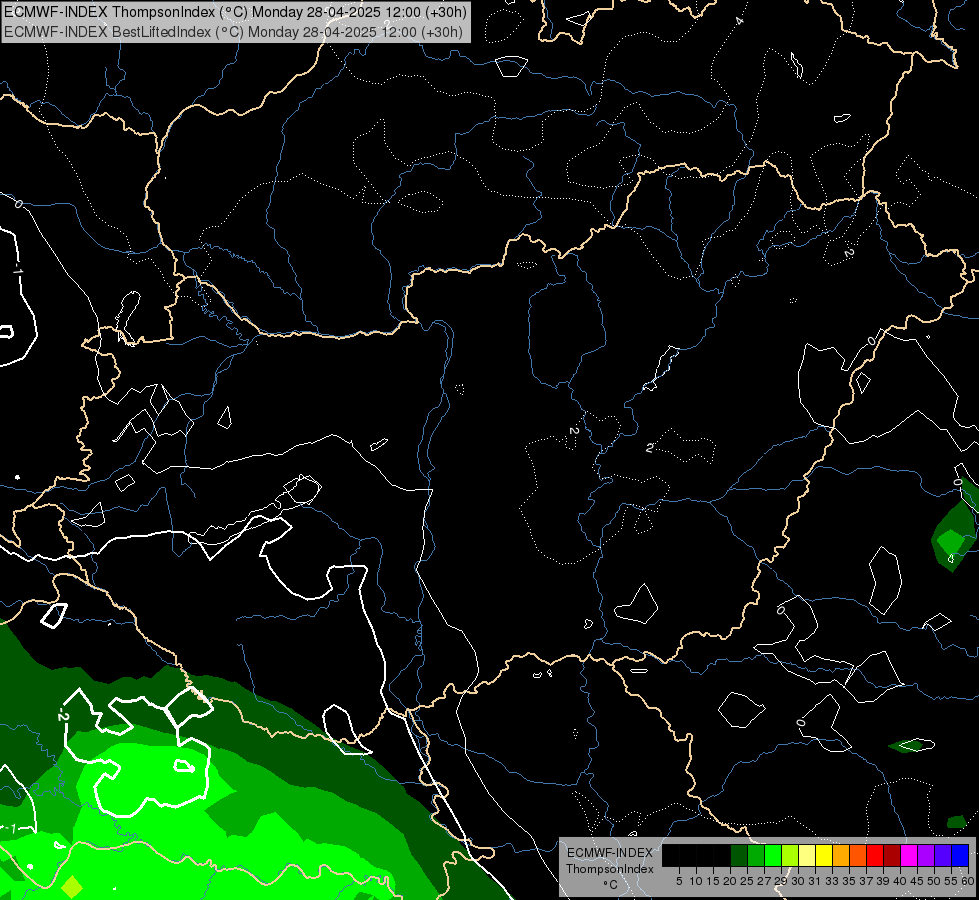Click the legend tick value '20'
Screen dimensions: 979x900
pyautogui.click(x=730, y=881)
